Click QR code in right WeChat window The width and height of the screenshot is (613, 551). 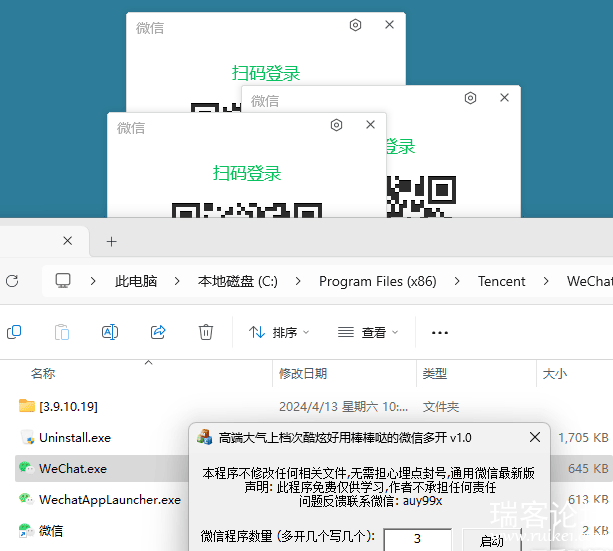coord(421,197)
